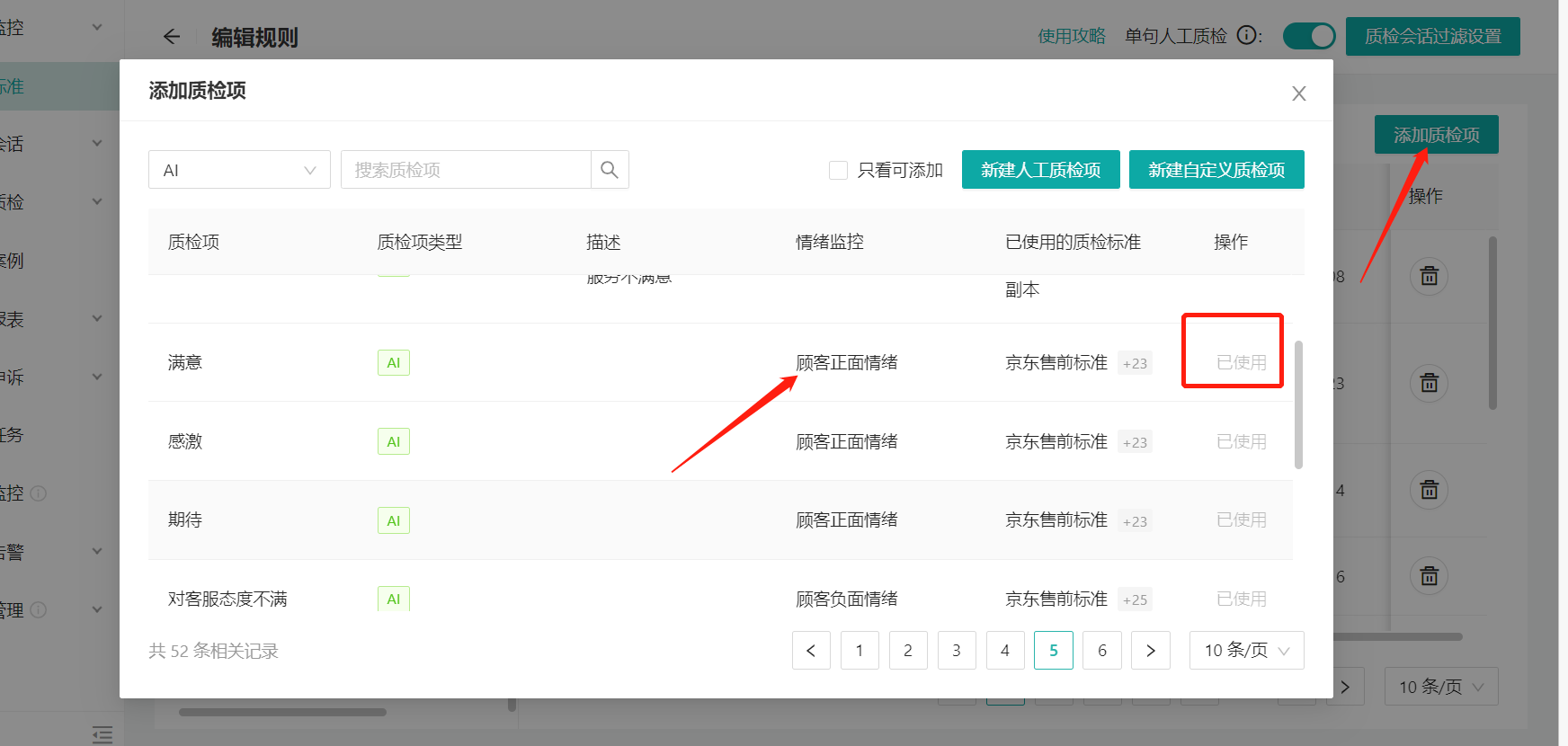Click the back arrow beside 编辑规则
The width and height of the screenshot is (1568, 746).
[x=172, y=37]
